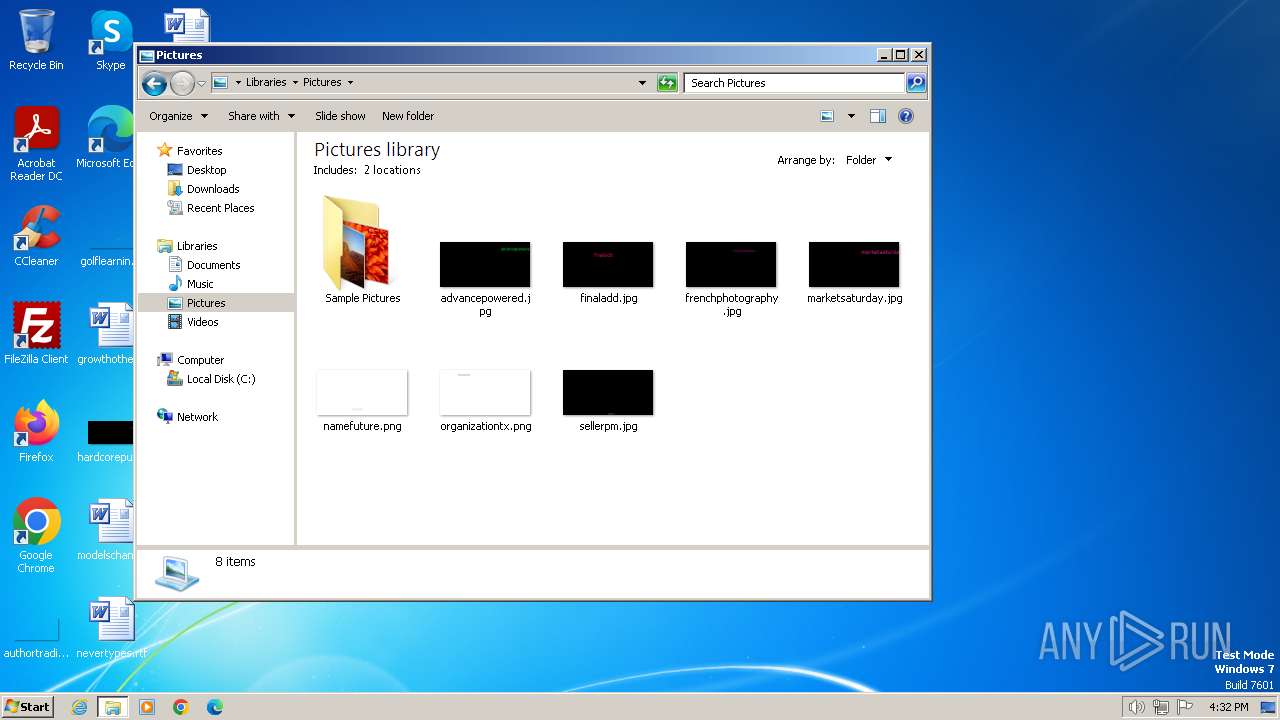
Task: Expand the Pictures breadcrumb arrow
Action: point(350,83)
